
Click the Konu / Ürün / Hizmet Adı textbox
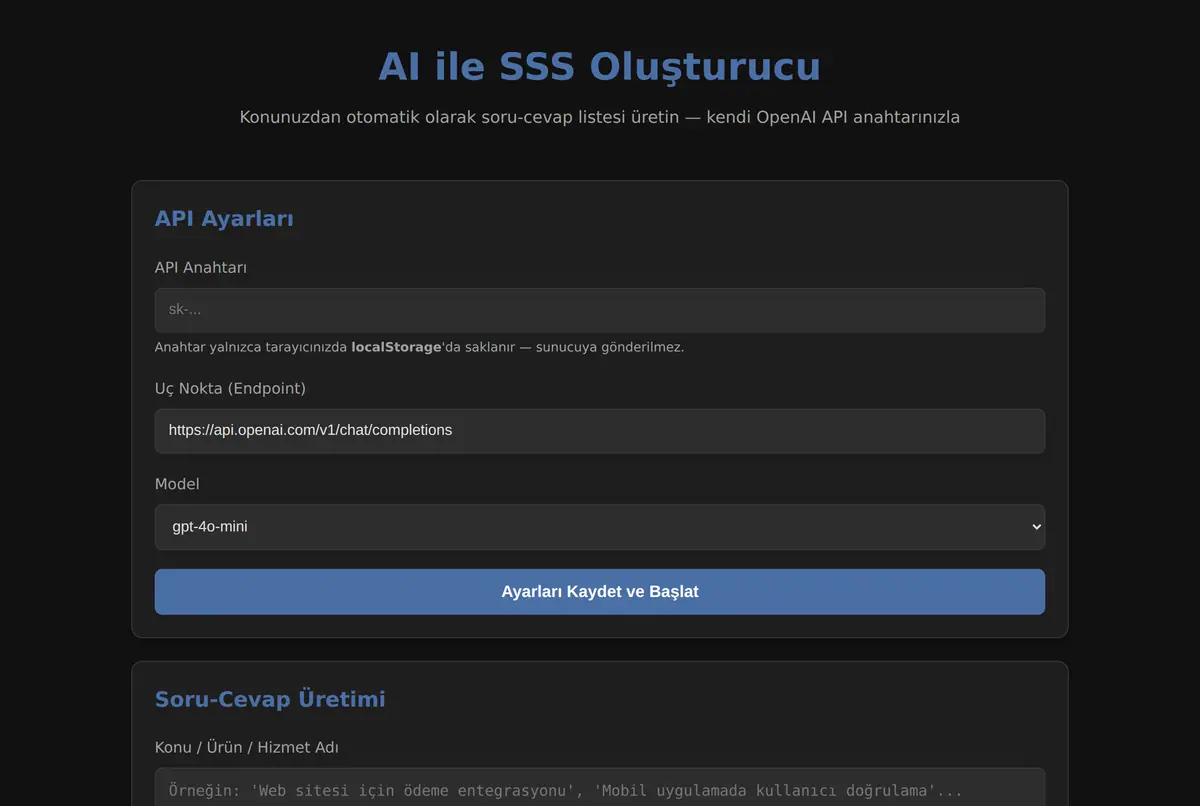(x=600, y=787)
